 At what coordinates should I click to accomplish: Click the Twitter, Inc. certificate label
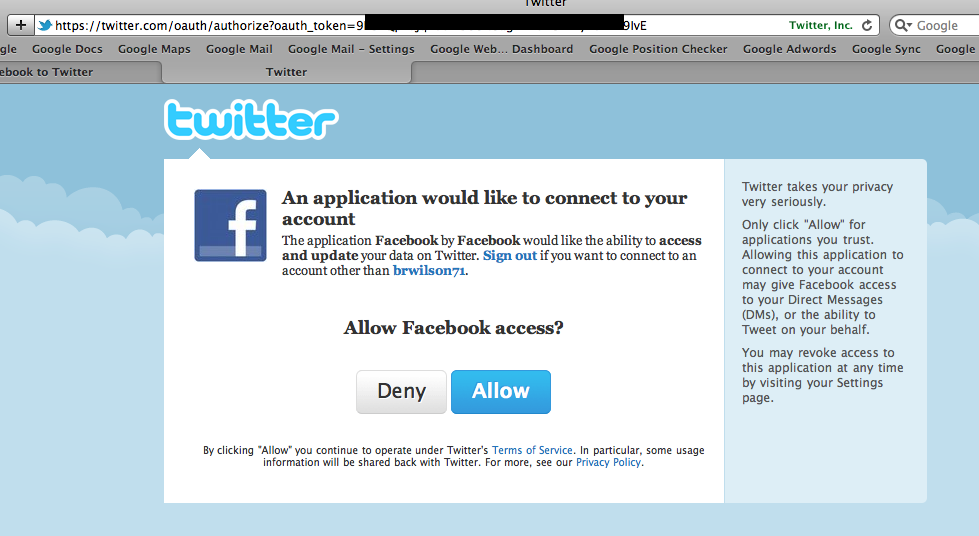pyautogui.click(x=820, y=26)
